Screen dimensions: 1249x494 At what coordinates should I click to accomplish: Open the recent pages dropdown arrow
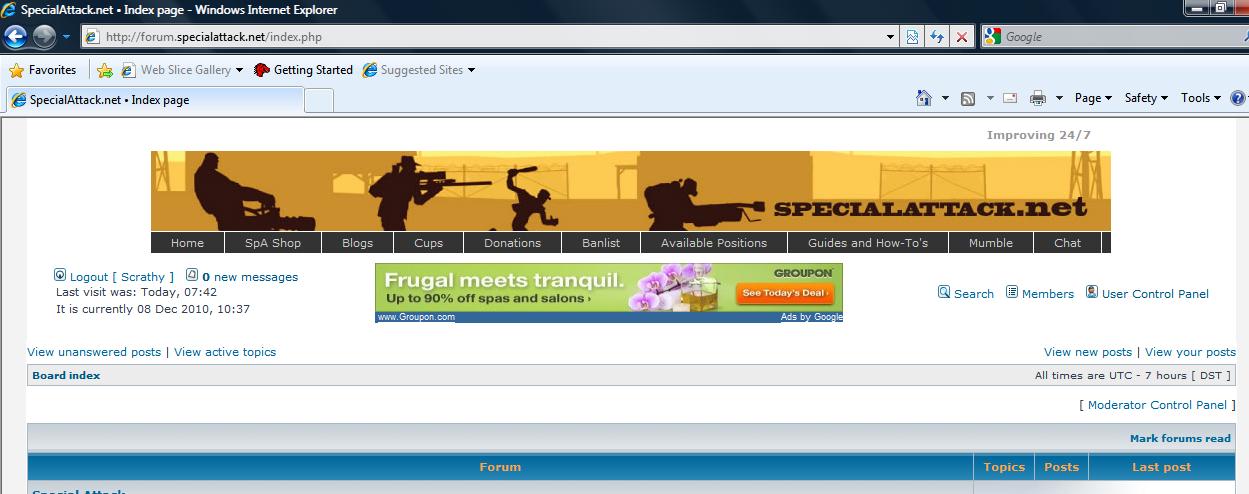(67, 37)
